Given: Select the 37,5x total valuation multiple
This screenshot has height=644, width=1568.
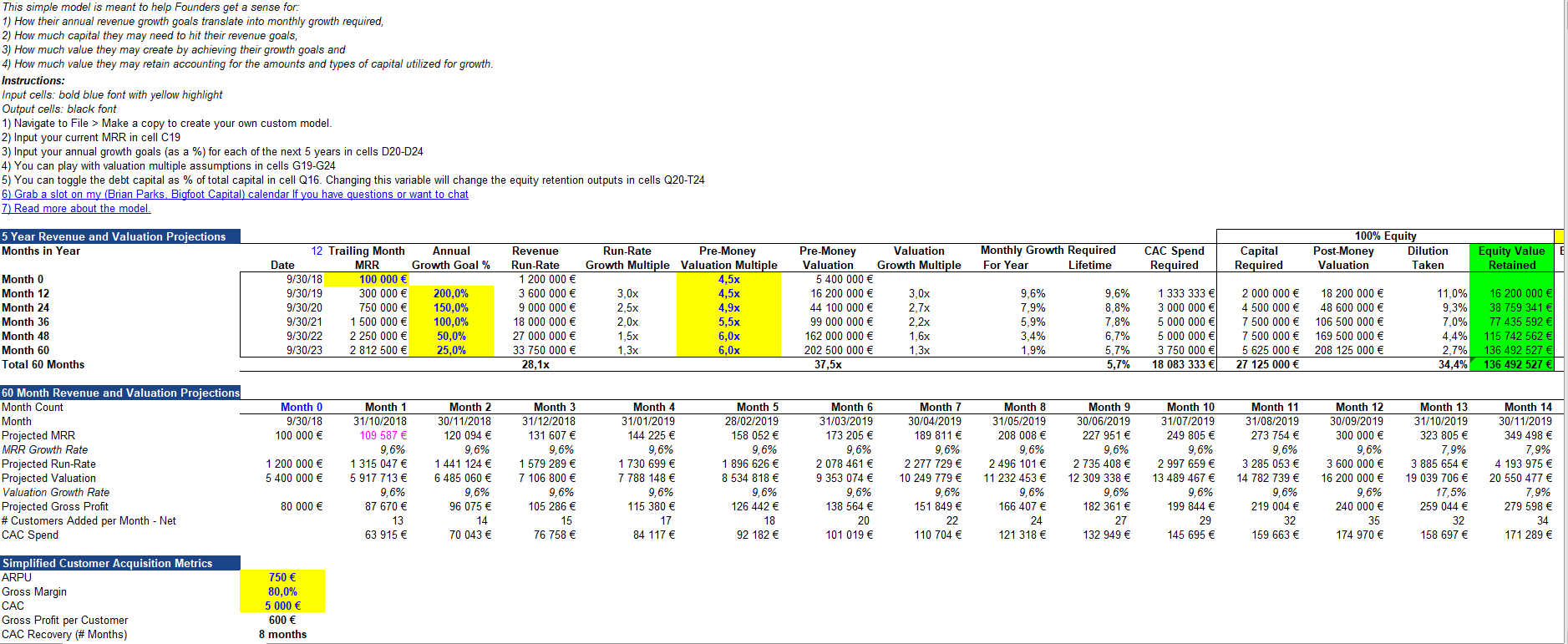Looking at the screenshot, I should pos(828,364).
